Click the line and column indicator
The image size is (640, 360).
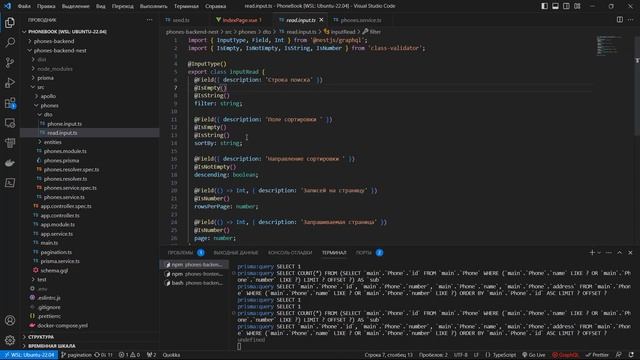(x=389, y=355)
